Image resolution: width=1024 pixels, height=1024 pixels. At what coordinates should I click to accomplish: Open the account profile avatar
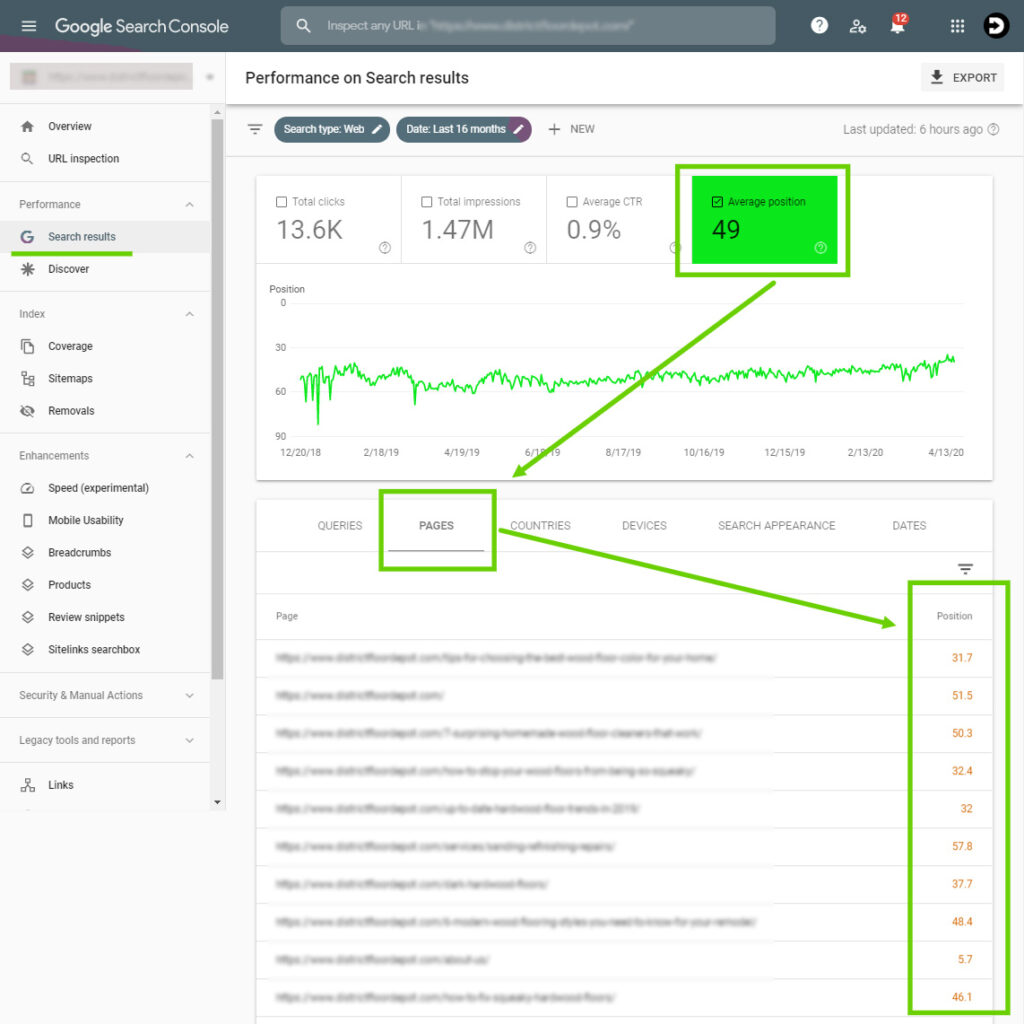pos(996,26)
